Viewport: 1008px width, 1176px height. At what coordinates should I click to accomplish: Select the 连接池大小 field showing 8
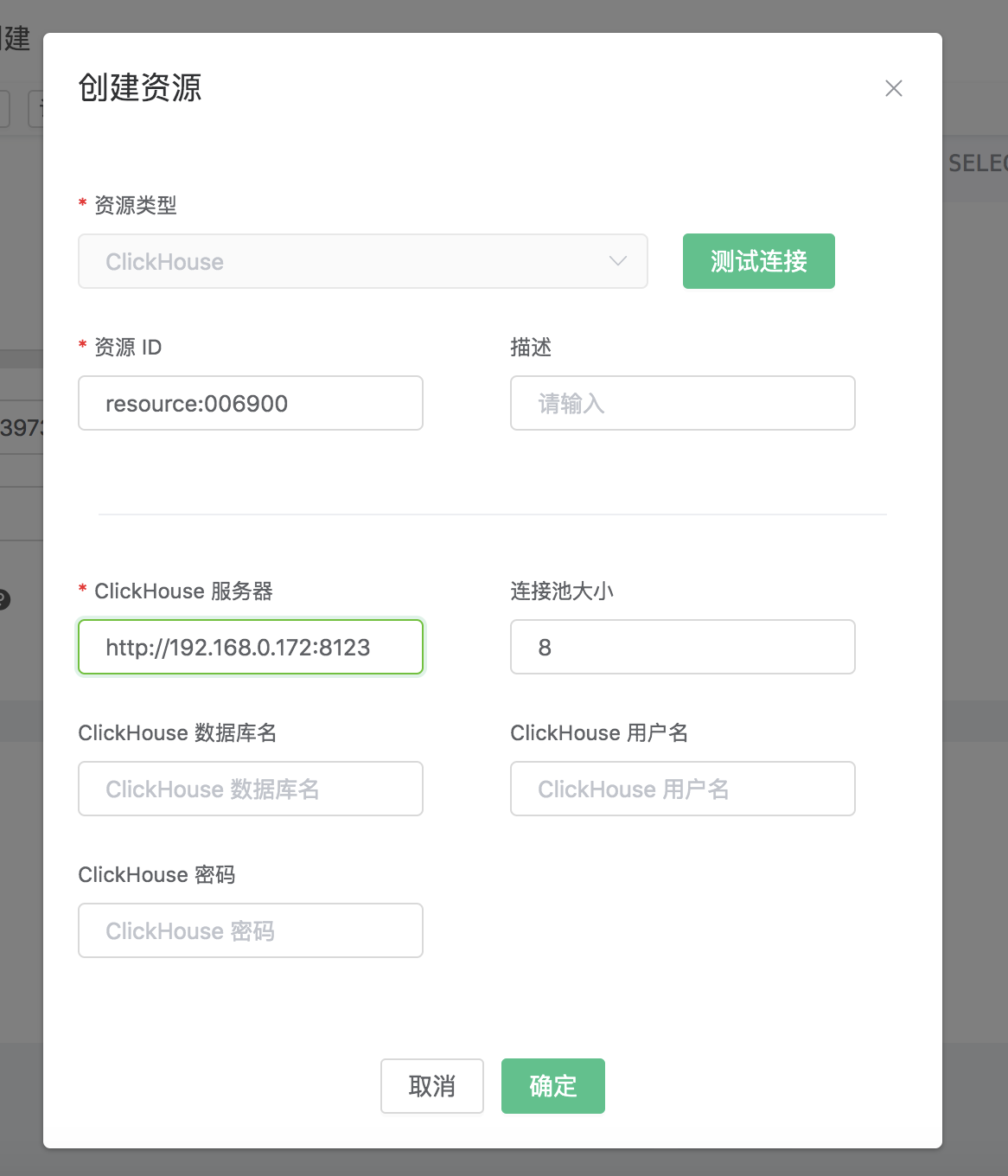(x=683, y=647)
